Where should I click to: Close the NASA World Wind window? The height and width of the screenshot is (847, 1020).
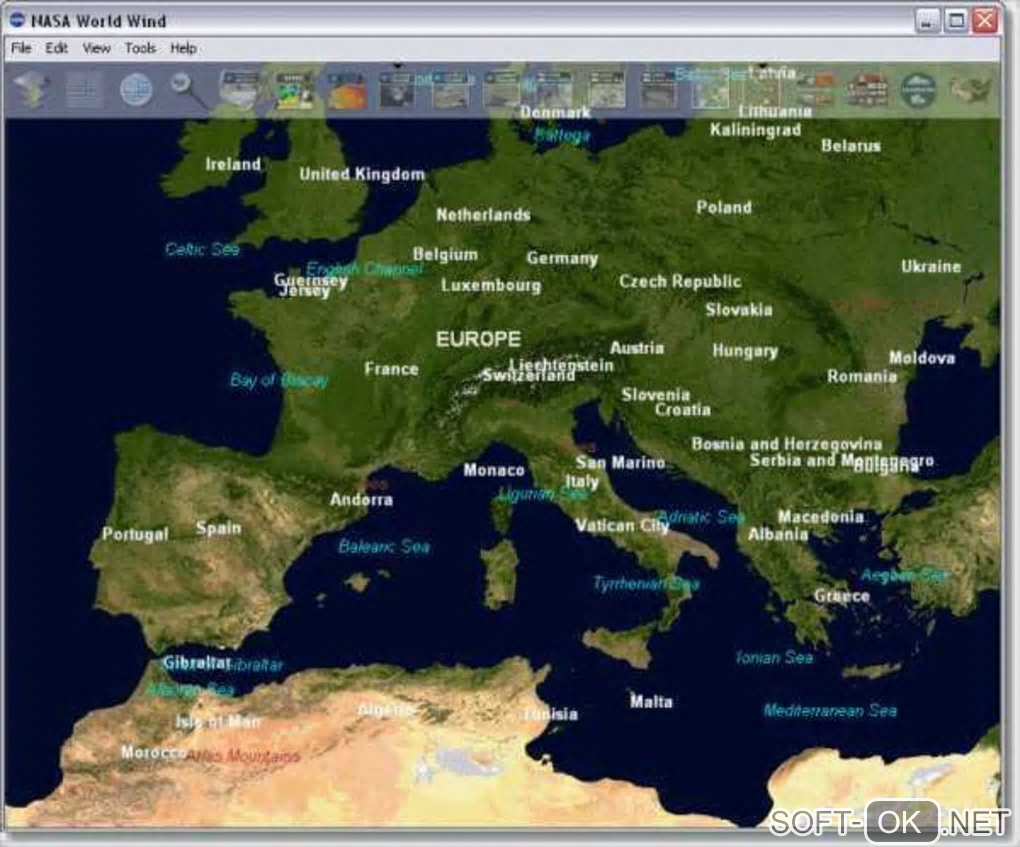[985, 21]
